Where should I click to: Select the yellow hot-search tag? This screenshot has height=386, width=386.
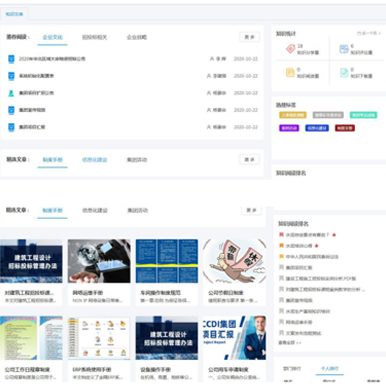pyautogui.click(x=293, y=115)
